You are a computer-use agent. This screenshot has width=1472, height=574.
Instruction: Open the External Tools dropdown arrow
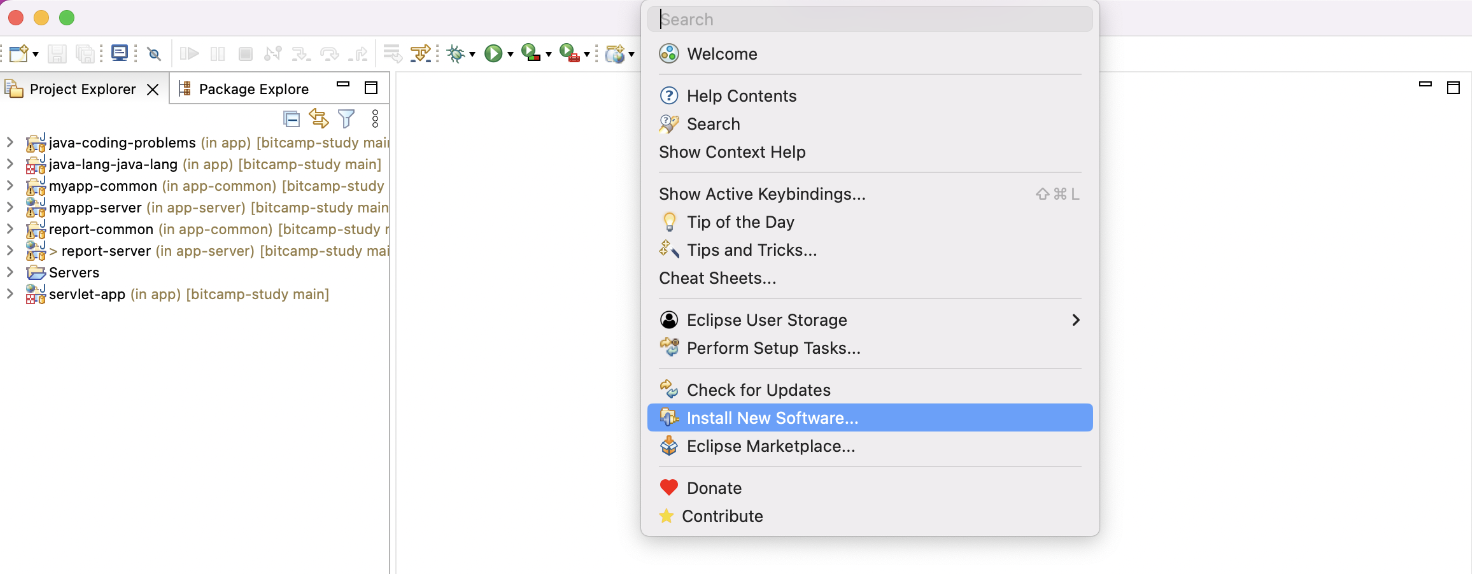click(x=587, y=54)
